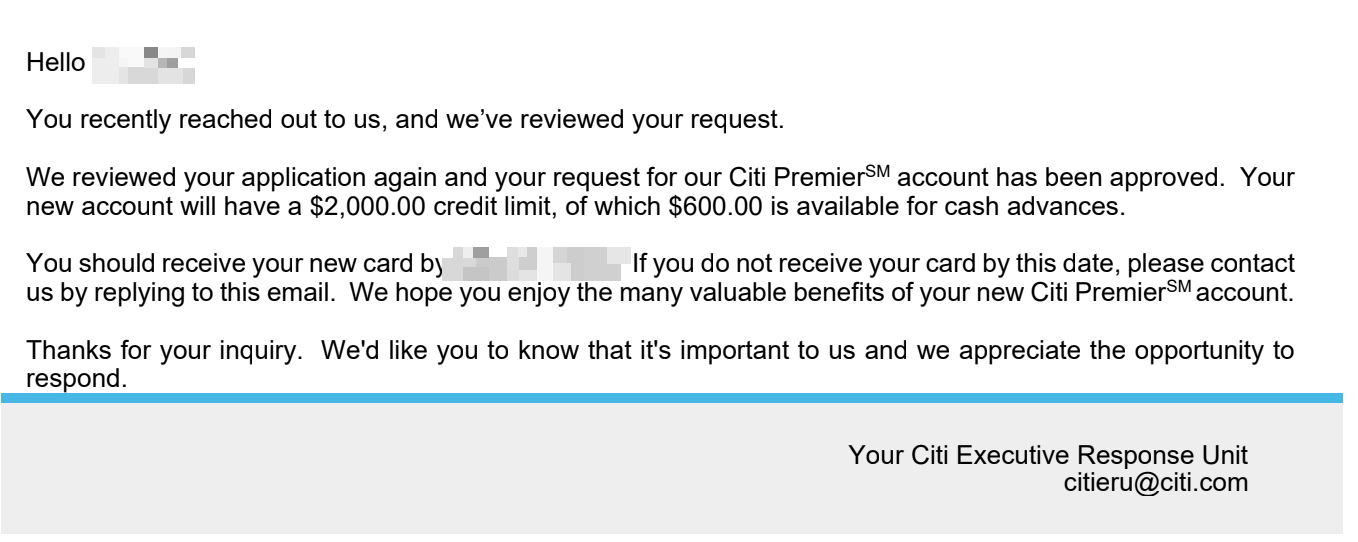Click the citieru@citi.com email address

(x=1155, y=483)
